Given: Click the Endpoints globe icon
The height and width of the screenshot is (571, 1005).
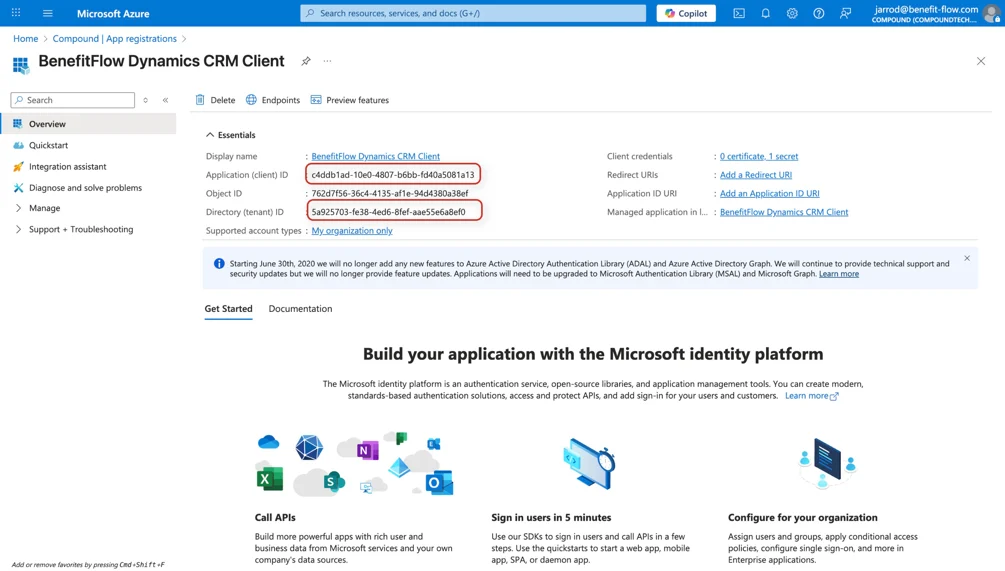Looking at the screenshot, I should tap(251, 99).
